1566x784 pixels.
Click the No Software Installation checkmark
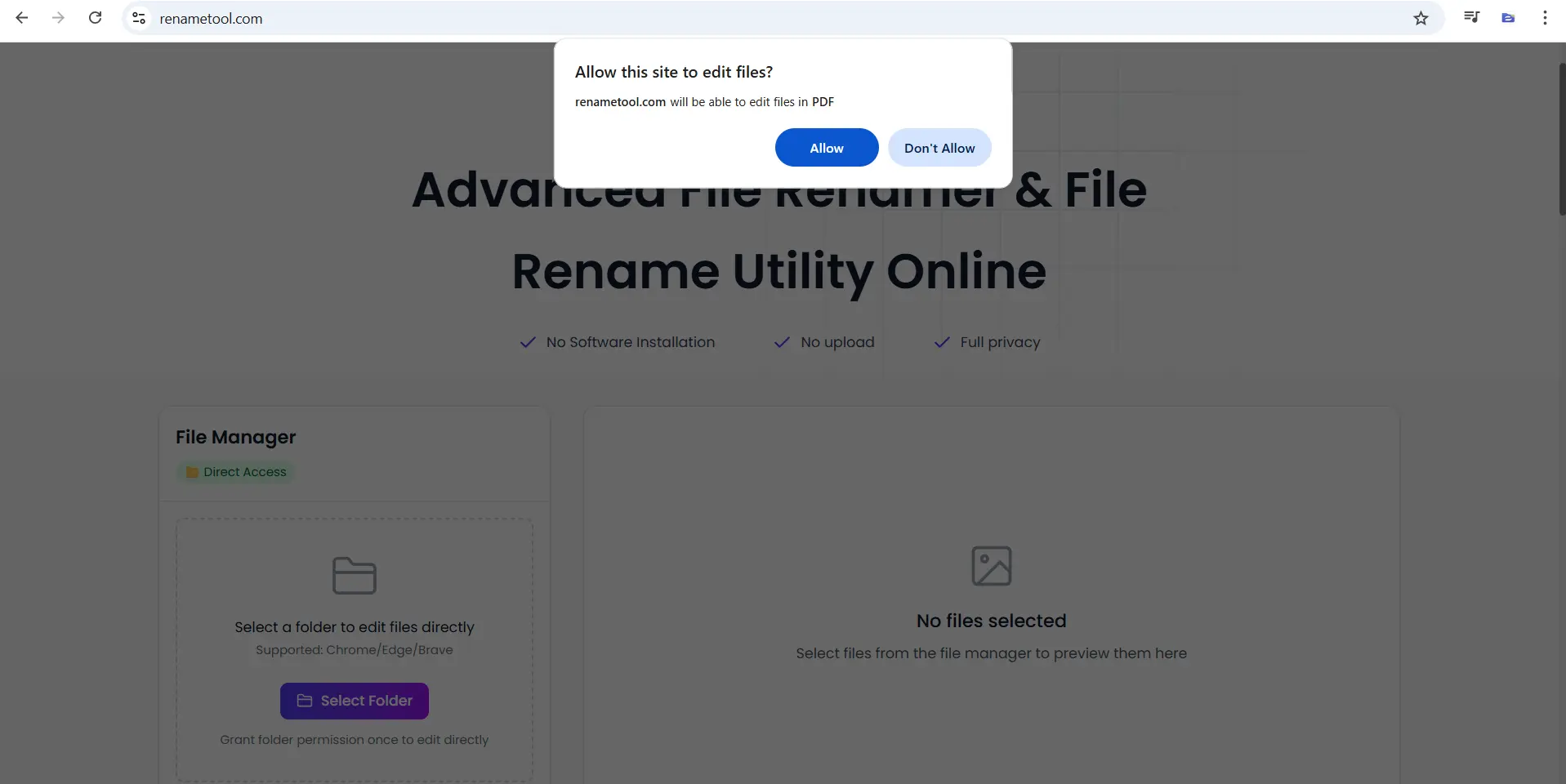coord(529,342)
